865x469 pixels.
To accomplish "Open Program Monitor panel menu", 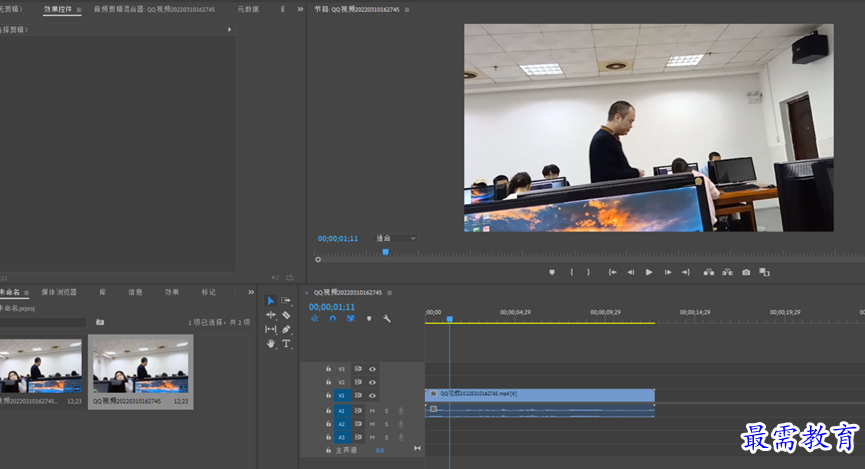I will click(407, 10).
